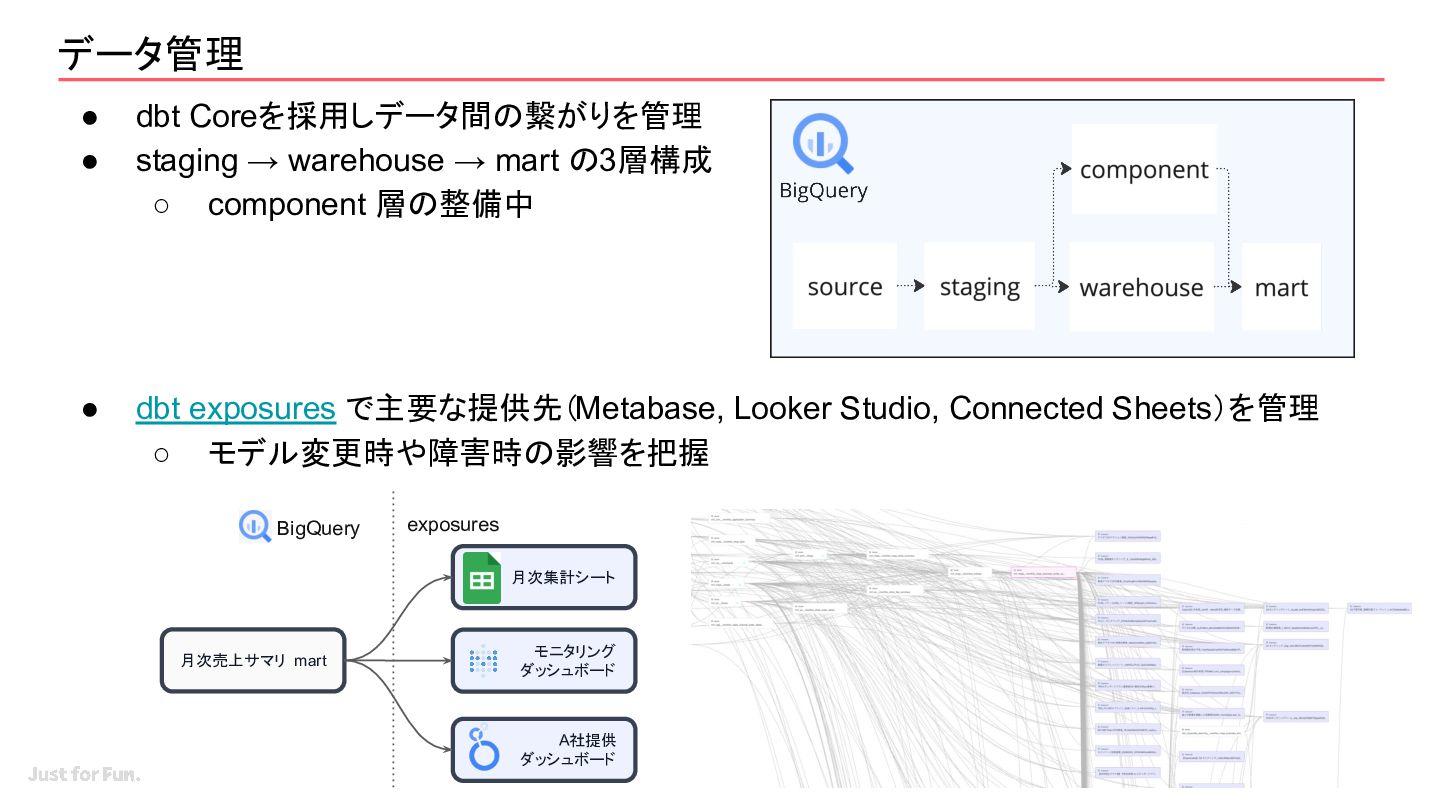Select the mart box in diagram
Screen dimensions: 1440x810
click(x=1281, y=287)
